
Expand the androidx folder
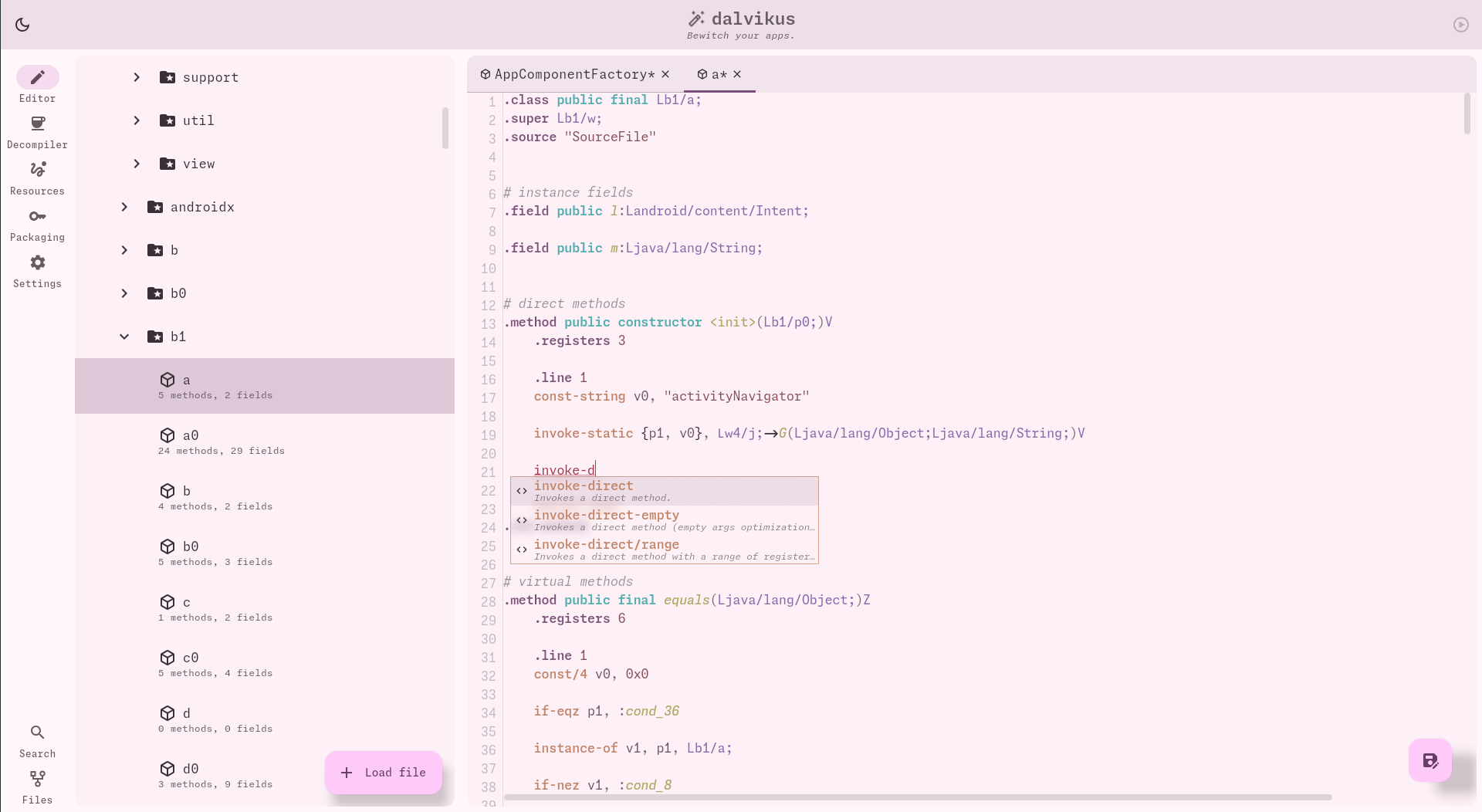pyautogui.click(x=124, y=207)
